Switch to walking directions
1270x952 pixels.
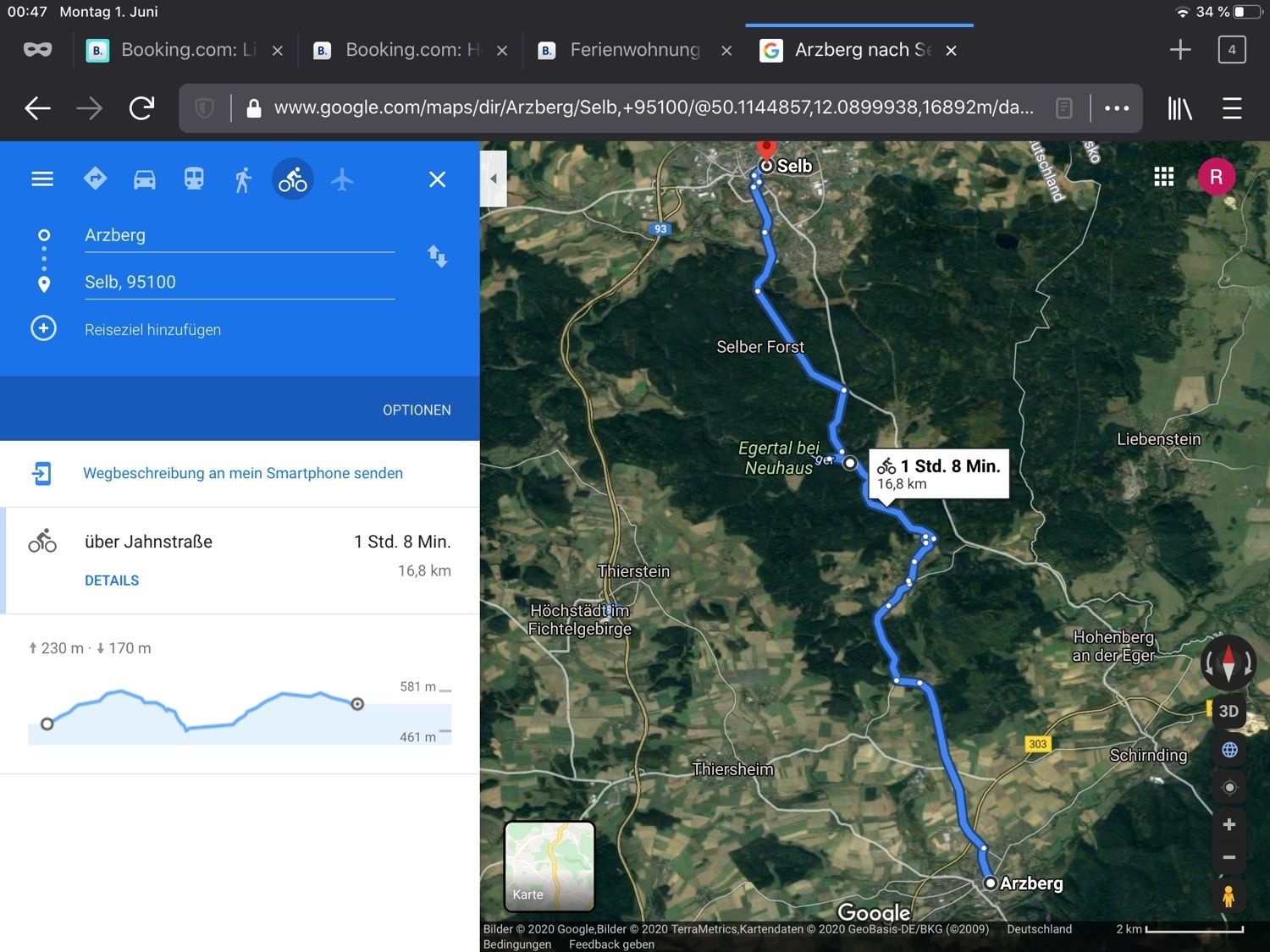(243, 179)
